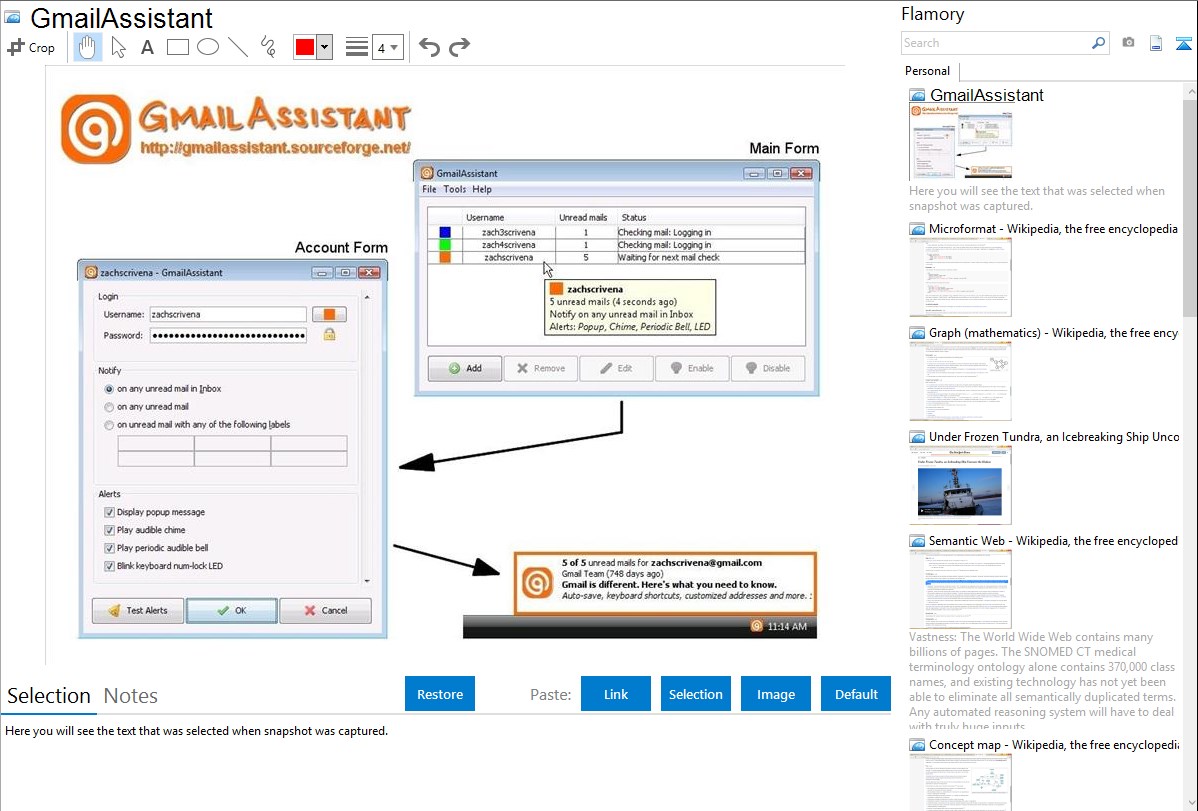This screenshot has height=811, width=1198.
Task: Click the blue upload icon in Flamory panel
Action: pos(1183,43)
